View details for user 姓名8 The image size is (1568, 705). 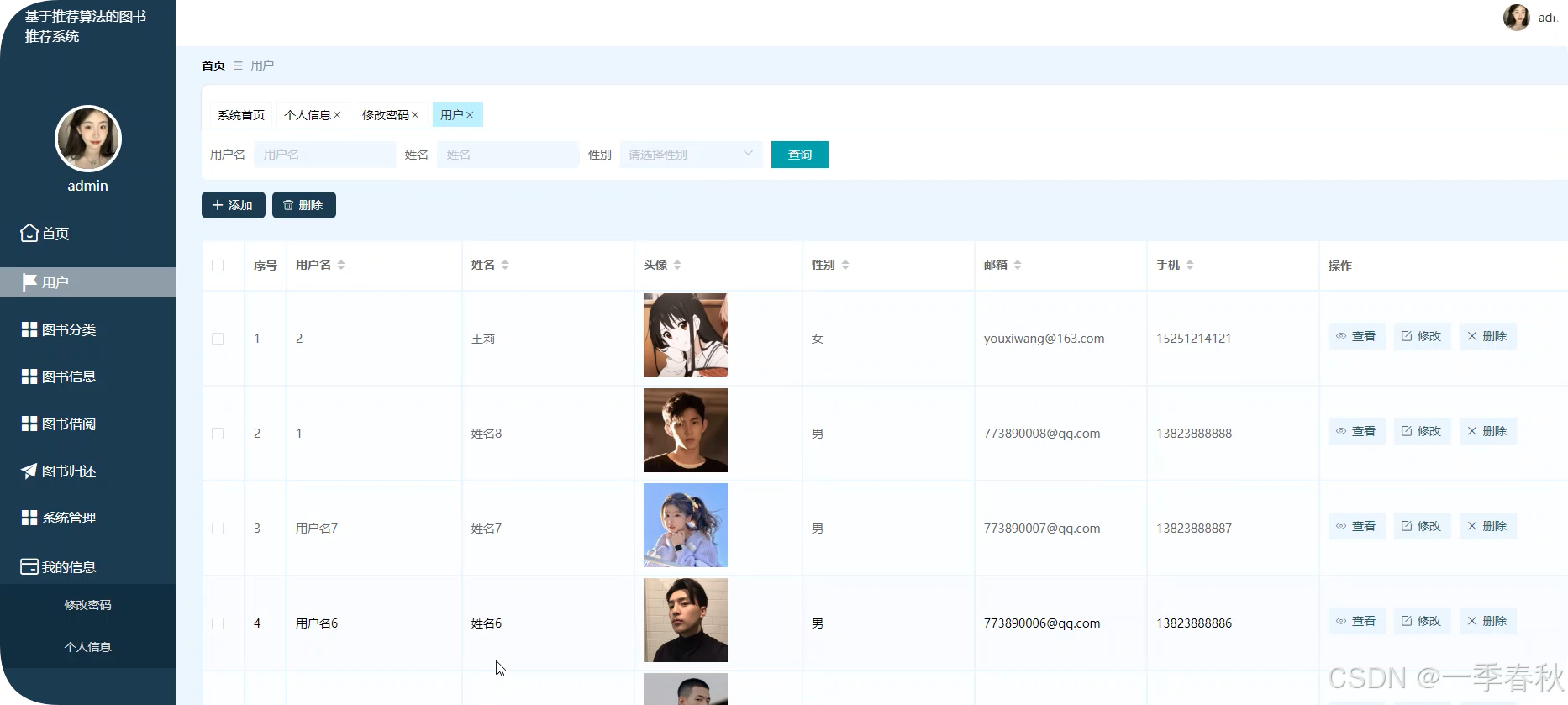point(1356,431)
